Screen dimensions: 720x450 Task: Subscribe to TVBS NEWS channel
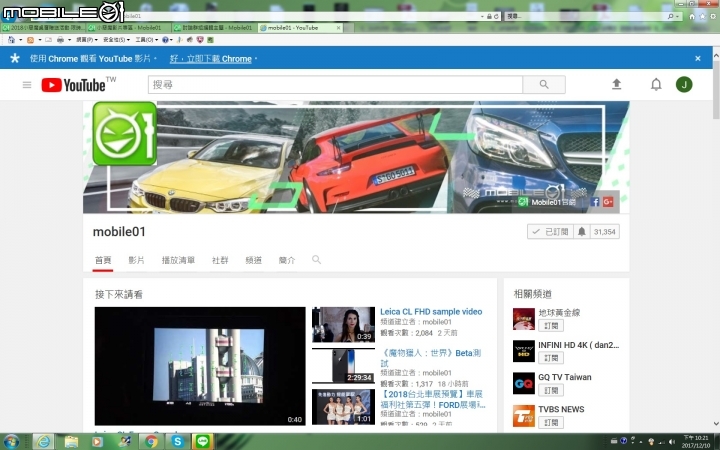pos(551,422)
